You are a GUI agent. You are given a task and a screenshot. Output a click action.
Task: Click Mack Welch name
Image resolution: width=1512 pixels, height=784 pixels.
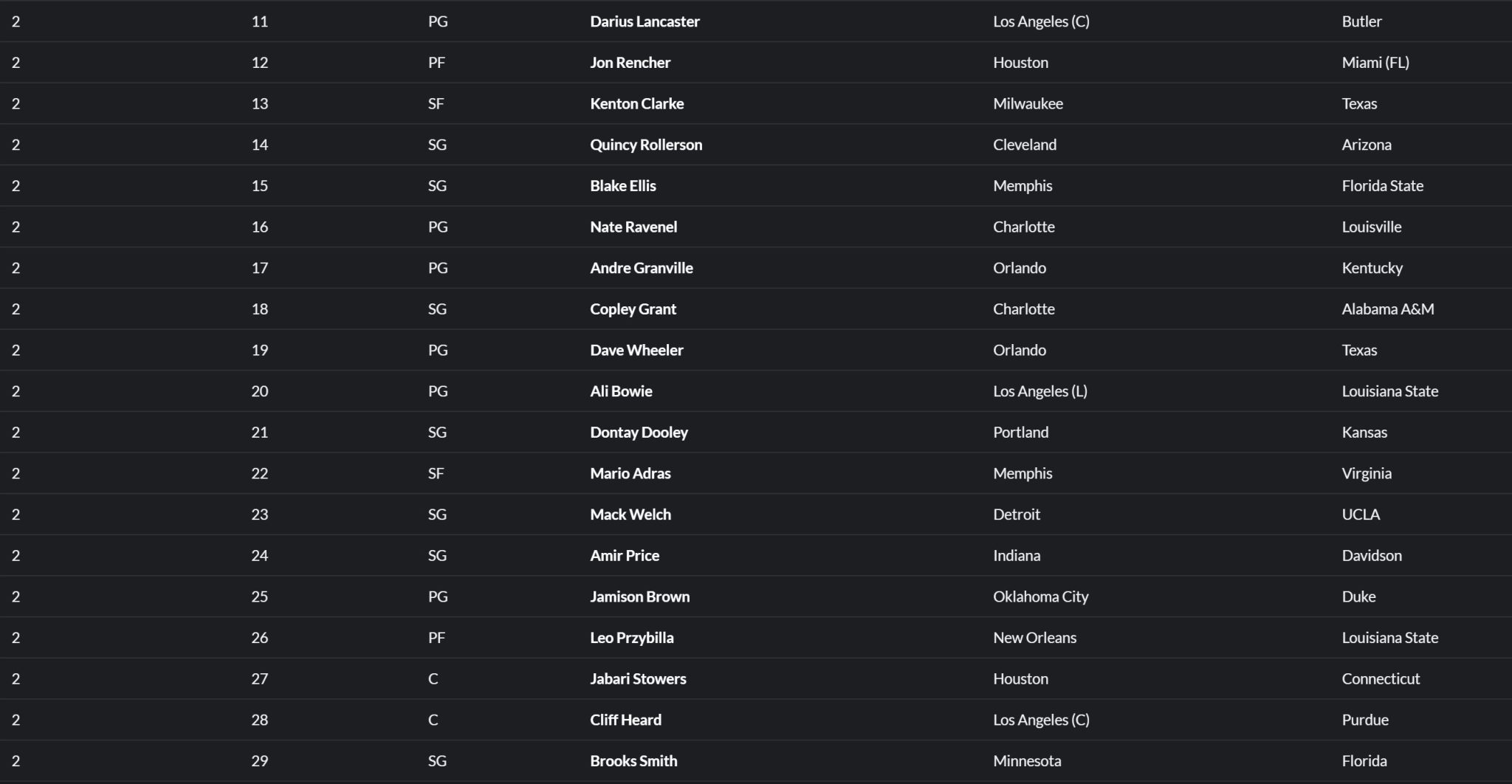click(x=630, y=515)
